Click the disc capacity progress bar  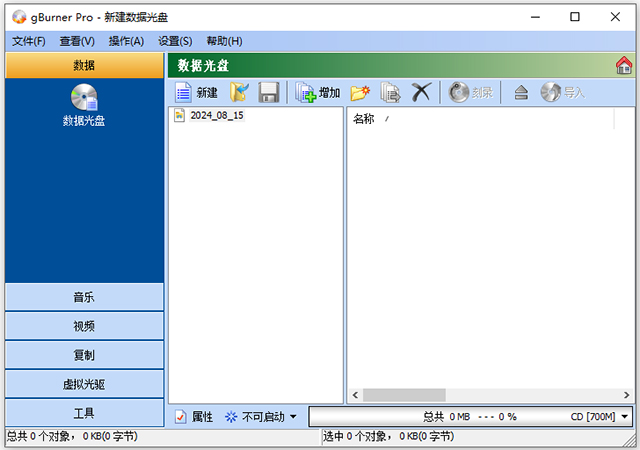coord(471,417)
